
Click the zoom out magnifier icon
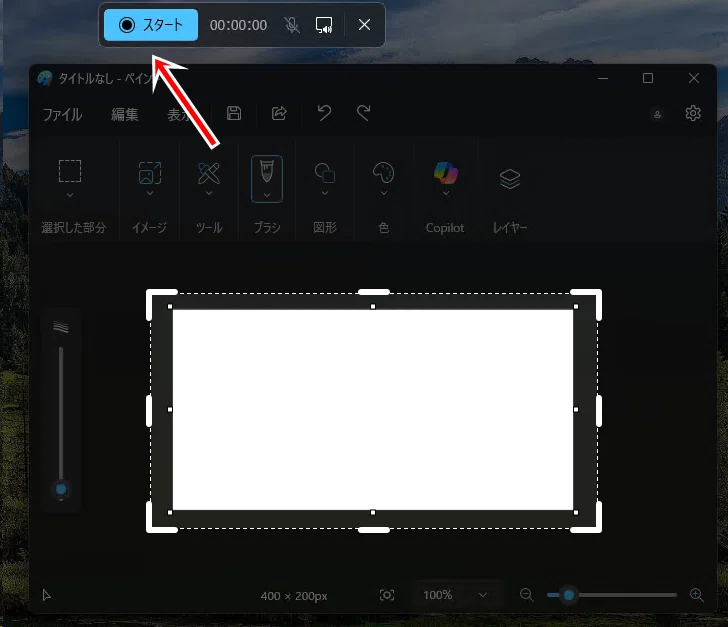point(526,595)
